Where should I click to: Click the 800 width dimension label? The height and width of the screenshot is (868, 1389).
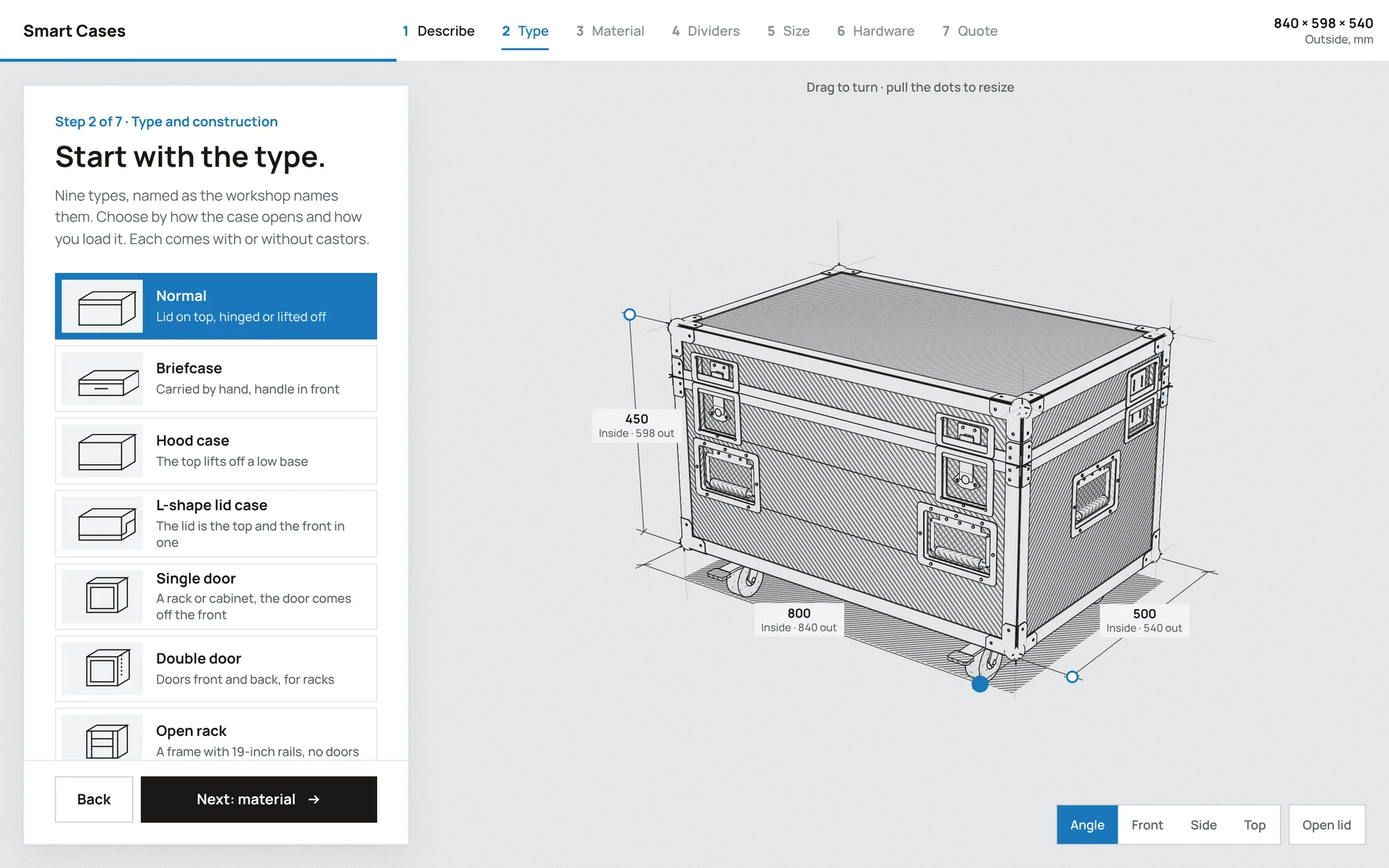799,620
